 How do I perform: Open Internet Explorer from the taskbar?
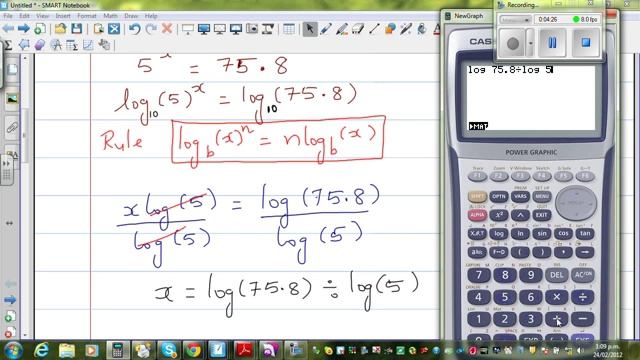tap(41, 350)
